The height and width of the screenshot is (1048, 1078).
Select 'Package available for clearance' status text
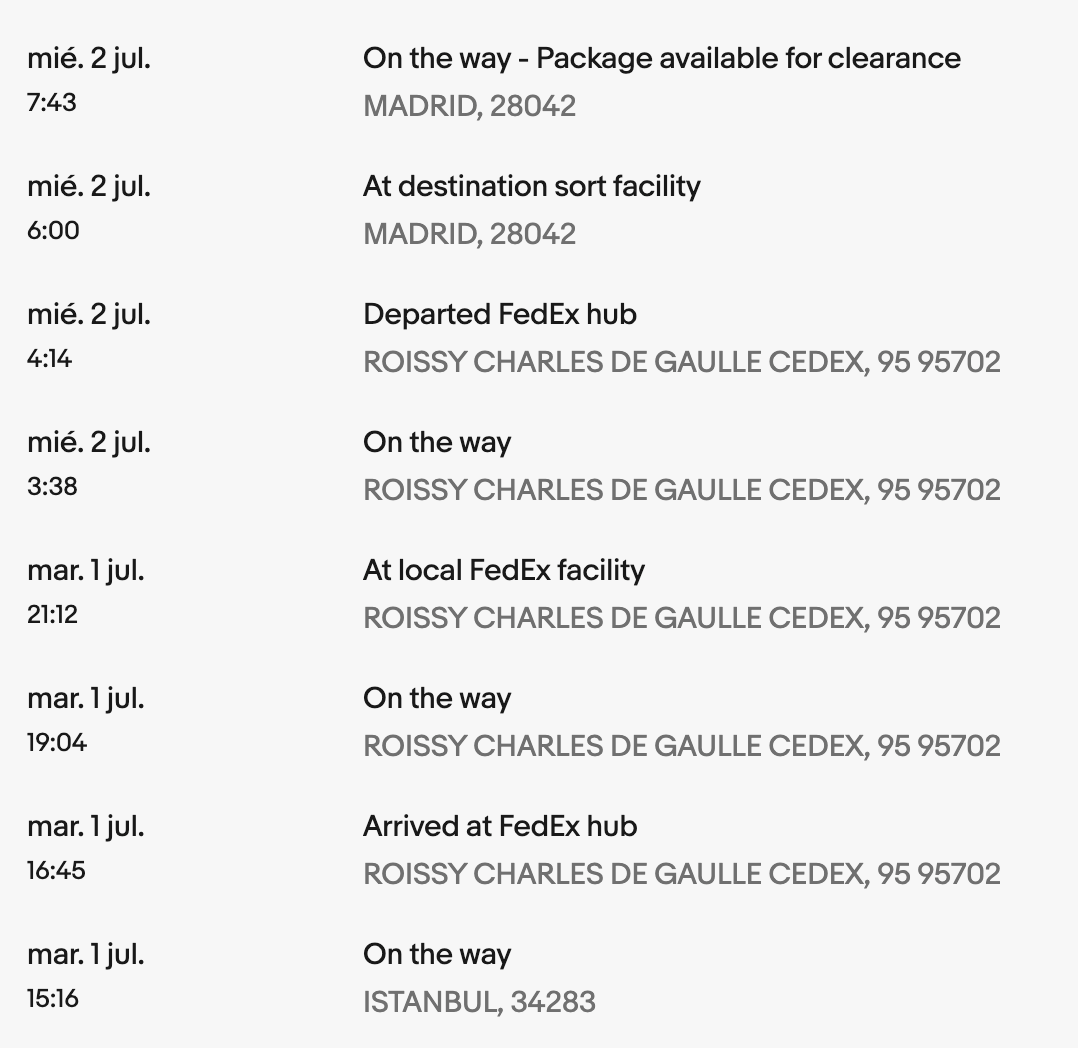[748, 59]
